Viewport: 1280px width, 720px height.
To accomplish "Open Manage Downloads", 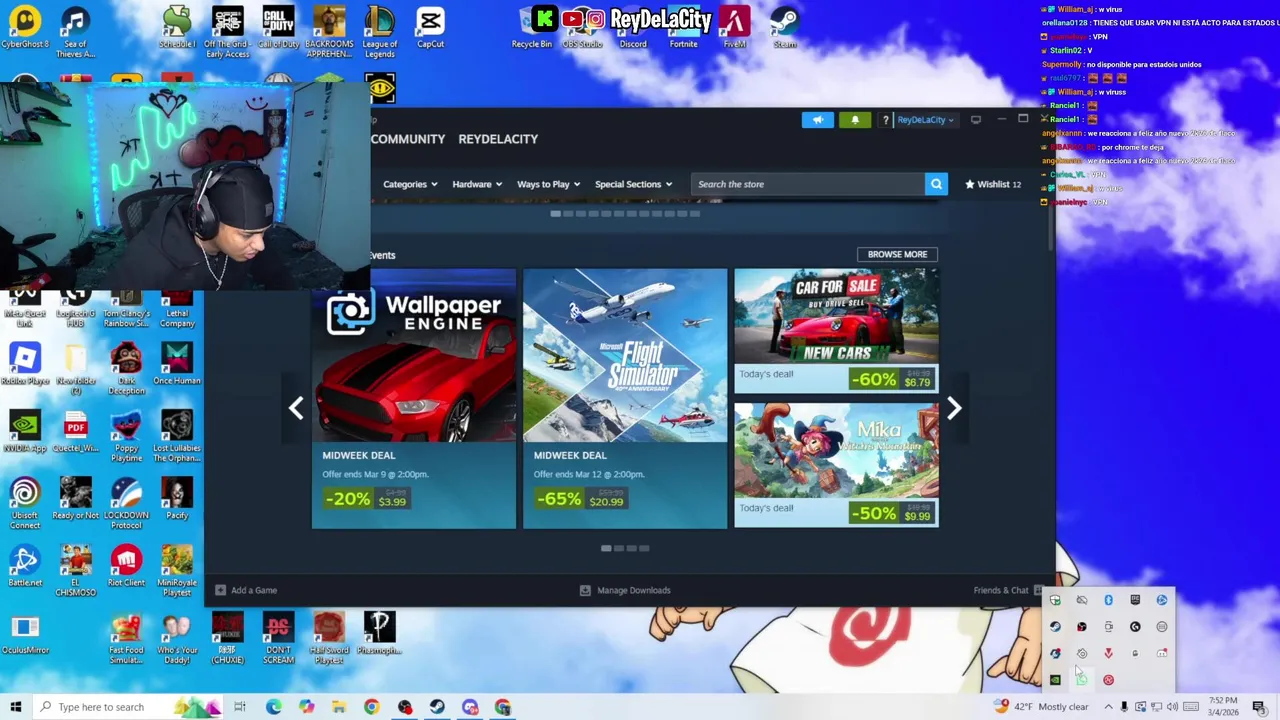I will click(625, 590).
